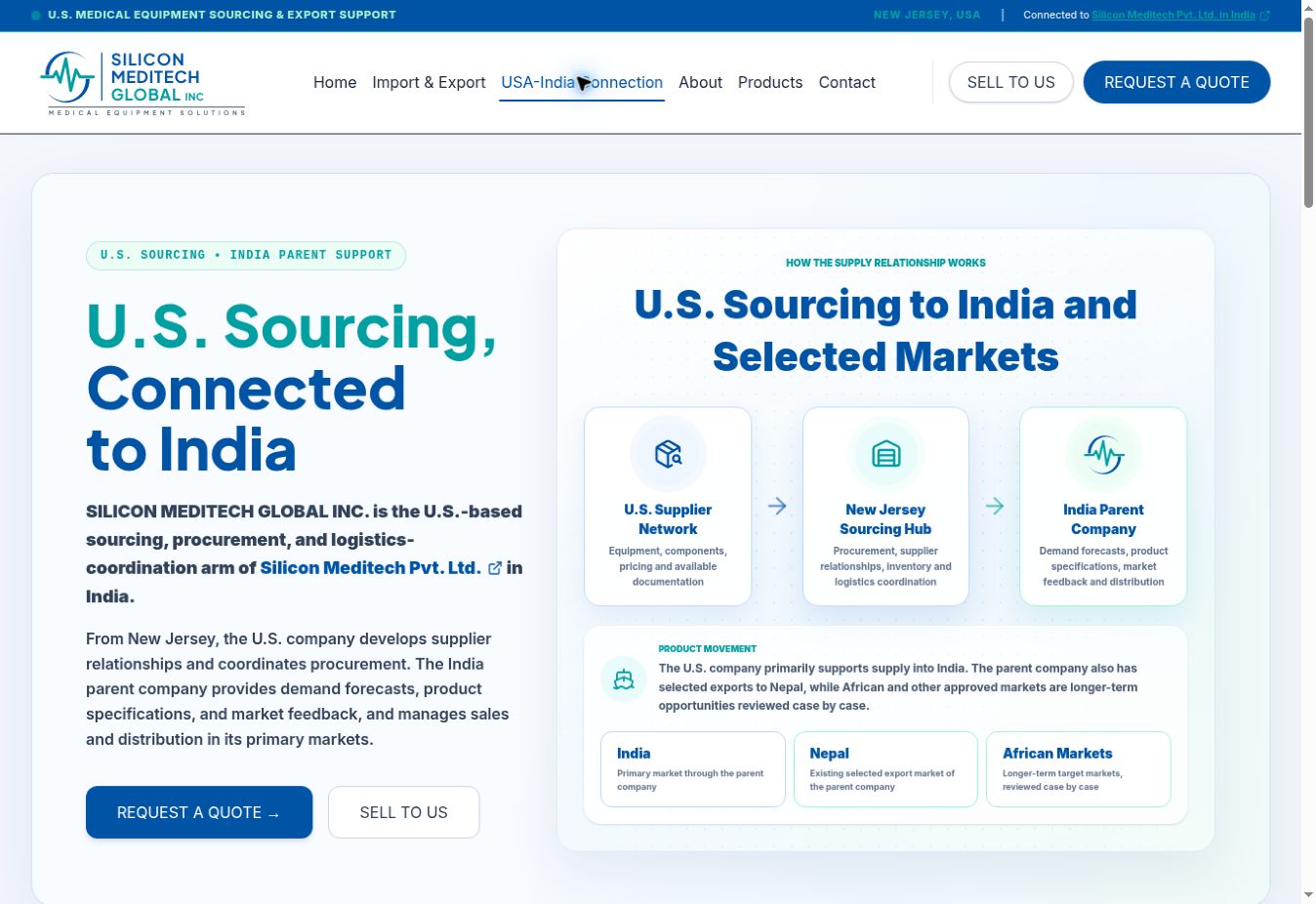Click the U.S. Supplier Network card title
1316x904 pixels.
click(x=668, y=519)
